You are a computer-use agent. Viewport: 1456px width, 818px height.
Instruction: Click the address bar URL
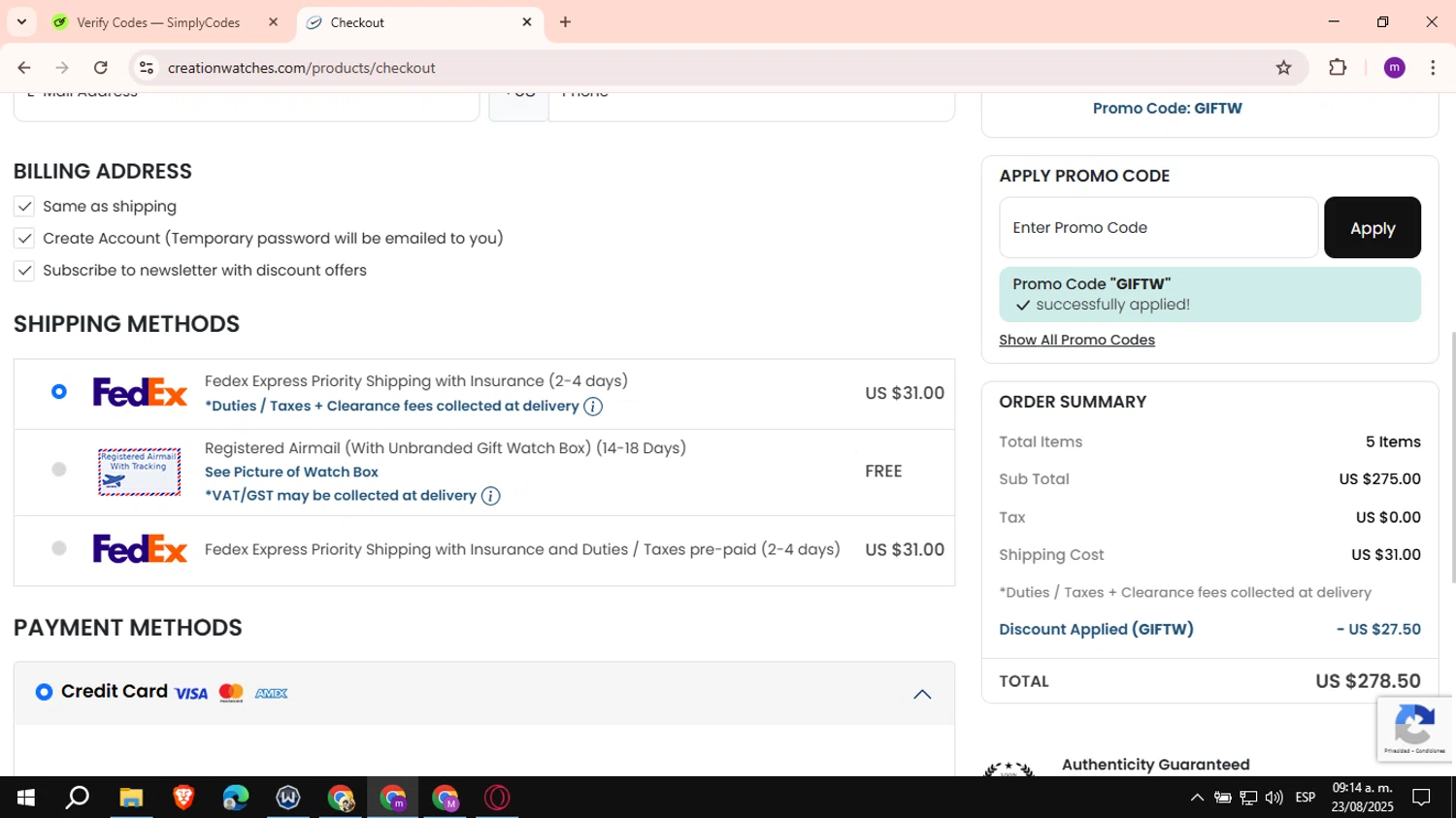coord(301,68)
